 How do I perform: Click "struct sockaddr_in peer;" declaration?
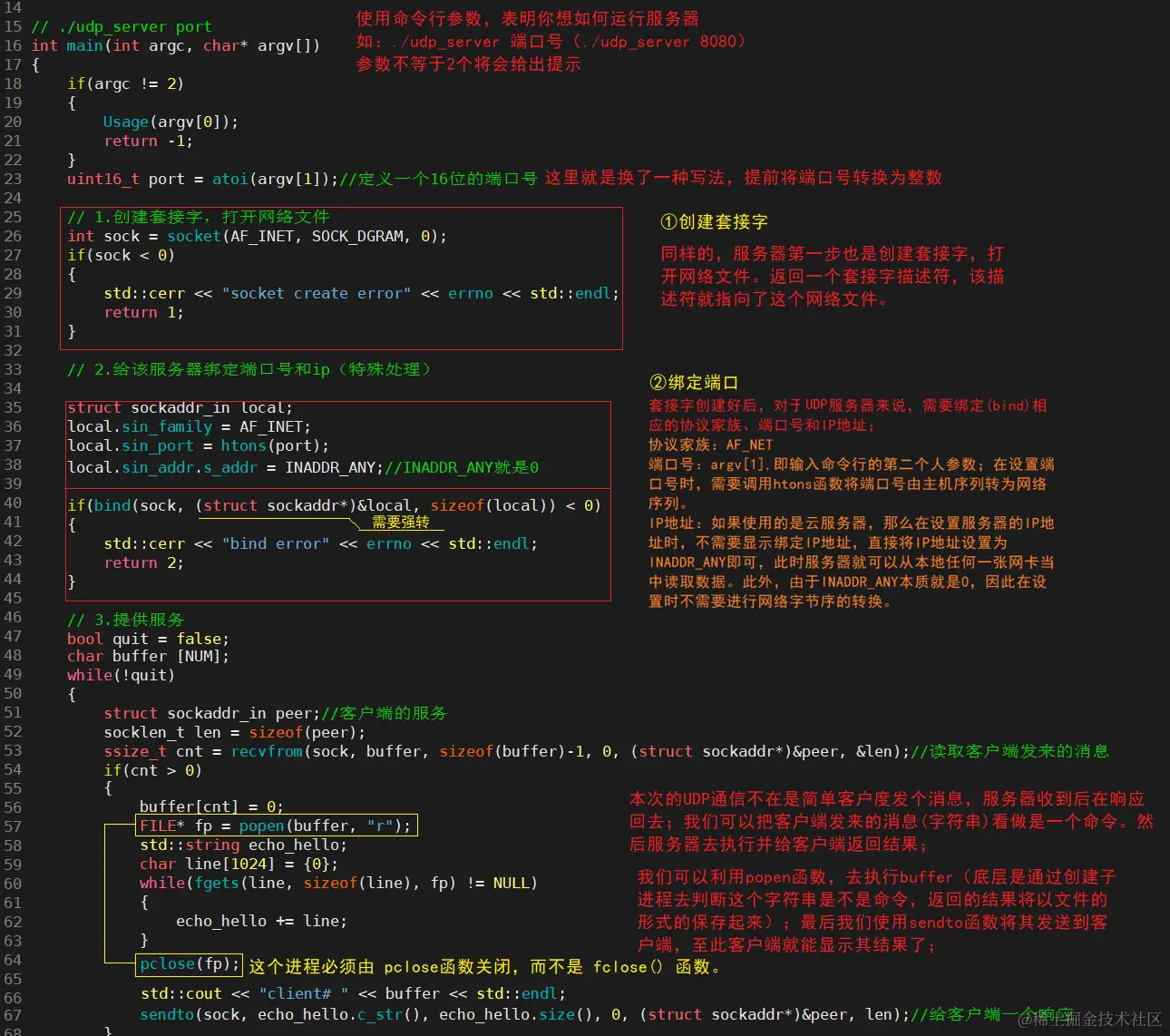tap(212, 713)
